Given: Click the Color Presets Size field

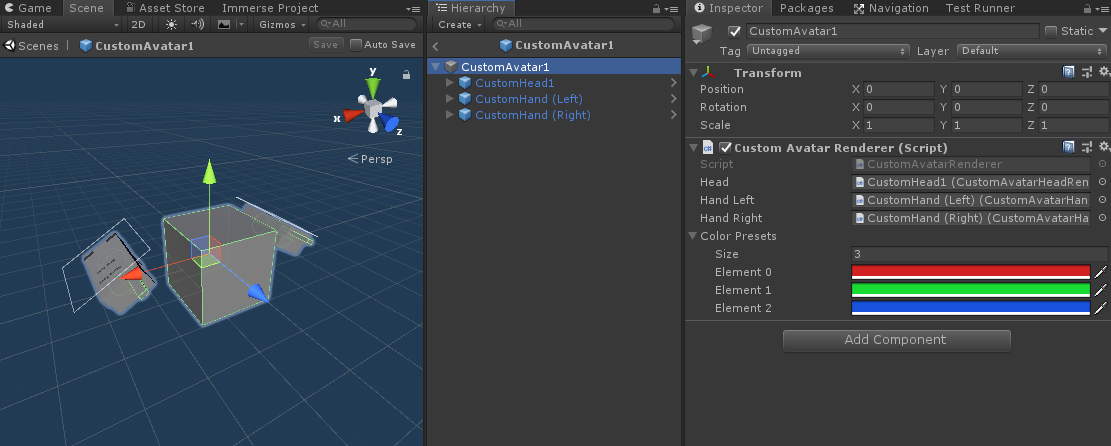Looking at the screenshot, I should click(x=979, y=254).
